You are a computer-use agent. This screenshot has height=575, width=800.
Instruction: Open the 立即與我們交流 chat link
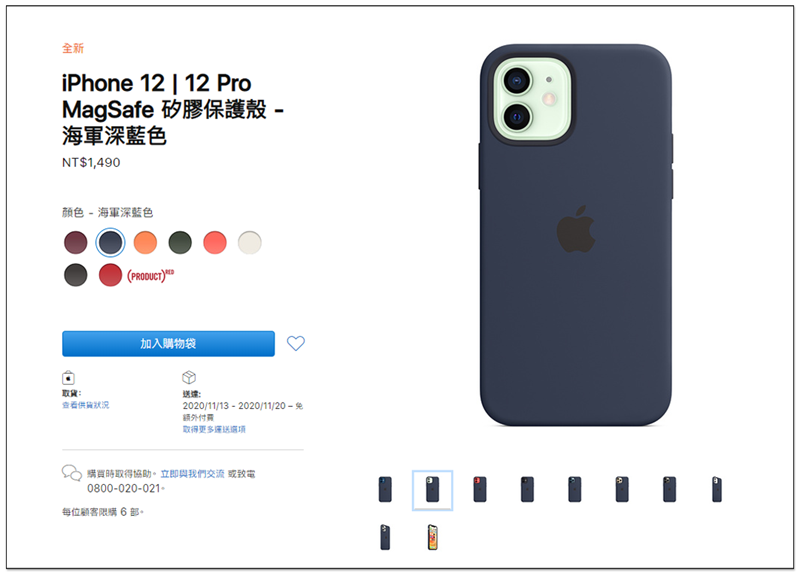(x=192, y=474)
